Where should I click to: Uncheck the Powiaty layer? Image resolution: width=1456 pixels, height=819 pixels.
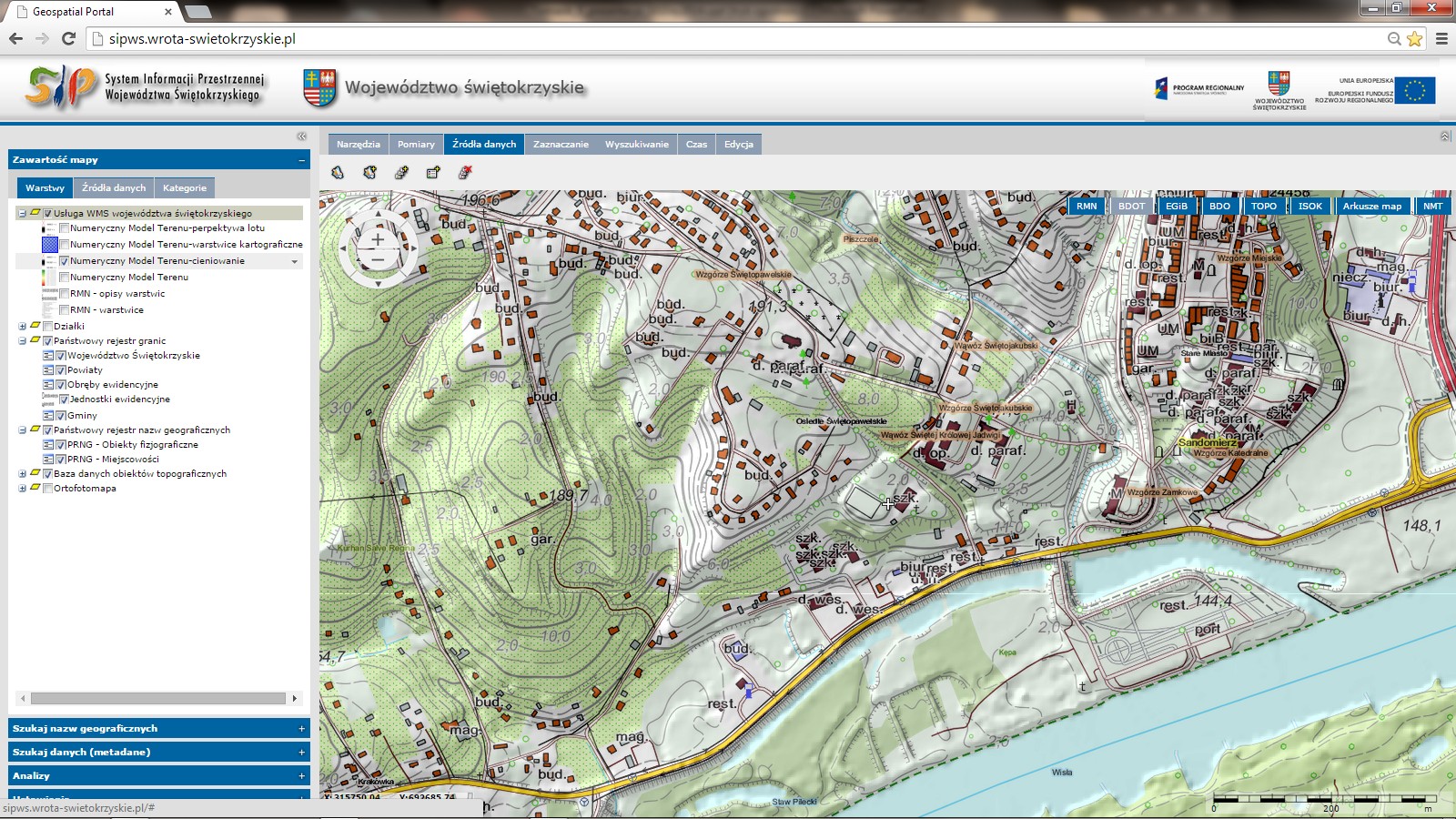point(61,370)
